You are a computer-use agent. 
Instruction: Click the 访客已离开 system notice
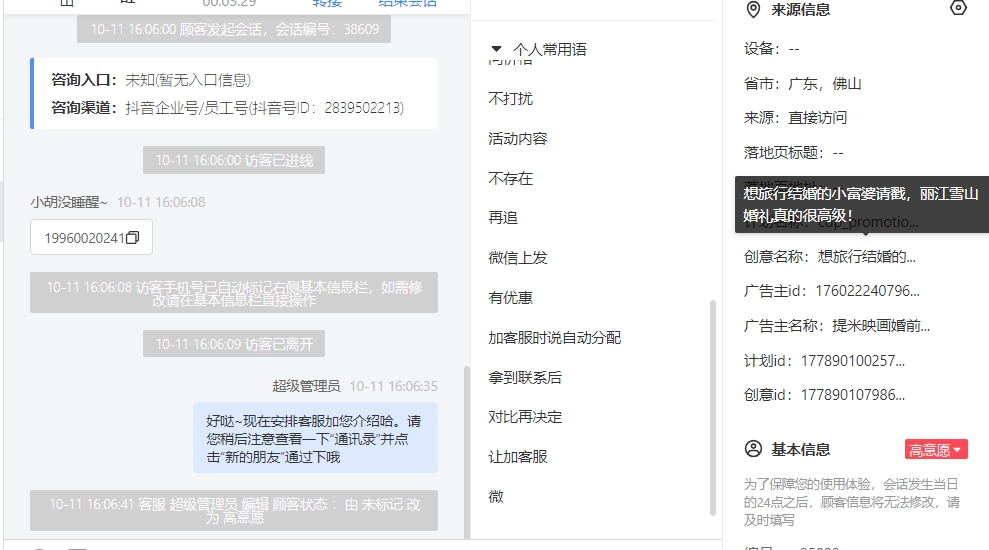click(x=234, y=344)
